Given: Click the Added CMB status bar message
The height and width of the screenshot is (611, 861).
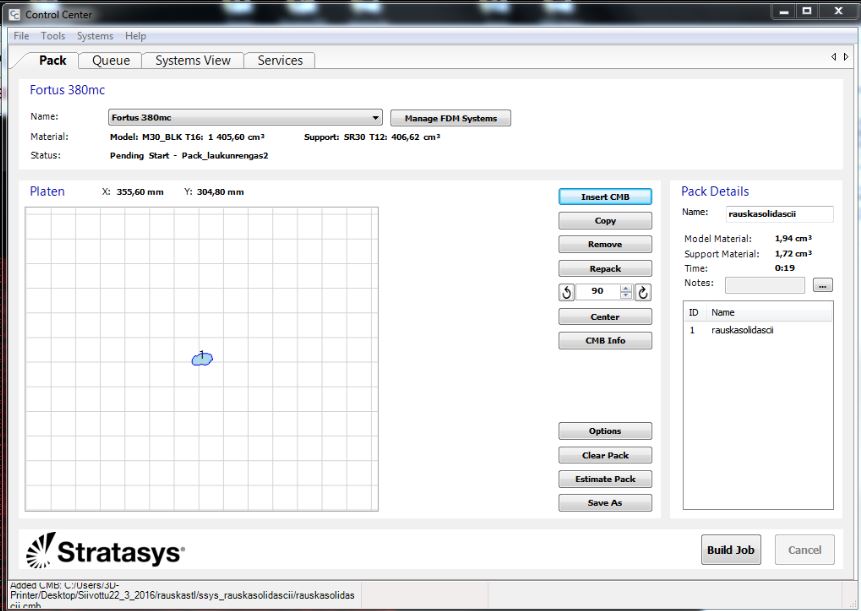Looking at the screenshot, I should pyautogui.click(x=182, y=596).
